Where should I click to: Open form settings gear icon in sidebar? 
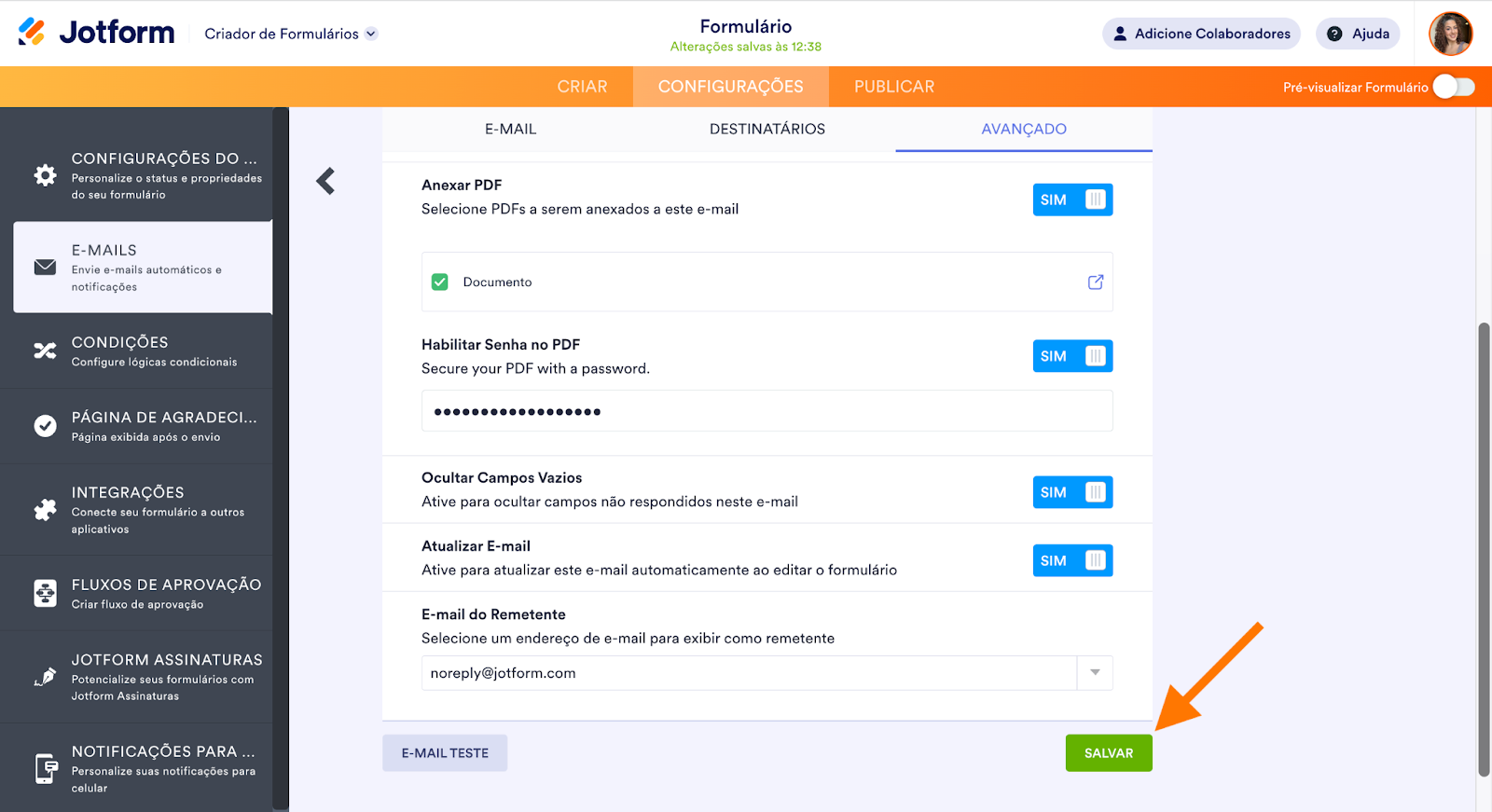coord(45,175)
